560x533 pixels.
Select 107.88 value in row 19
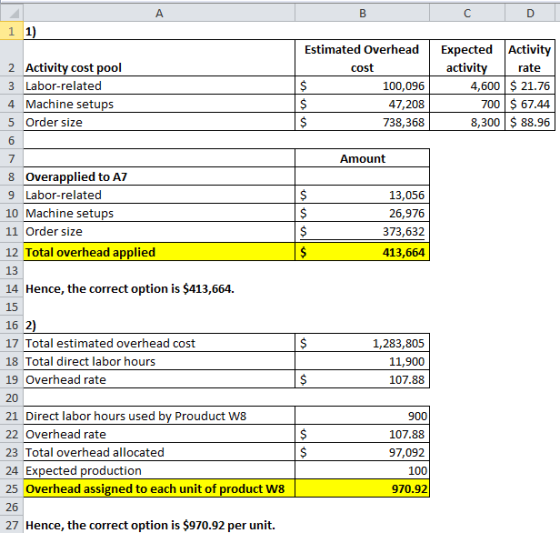click(362, 379)
